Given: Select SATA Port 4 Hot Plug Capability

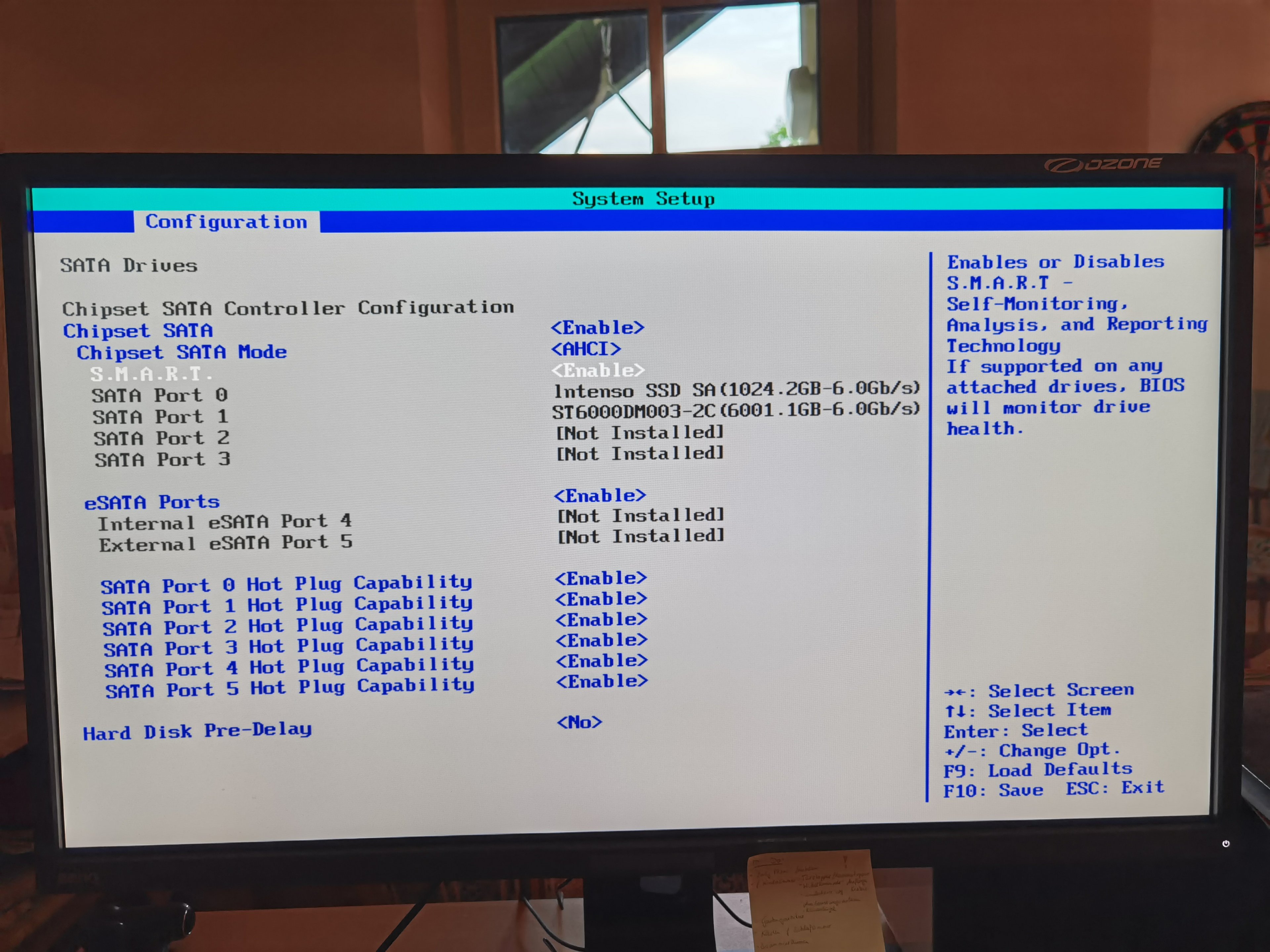Looking at the screenshot, I should click(x=289, y=667).
